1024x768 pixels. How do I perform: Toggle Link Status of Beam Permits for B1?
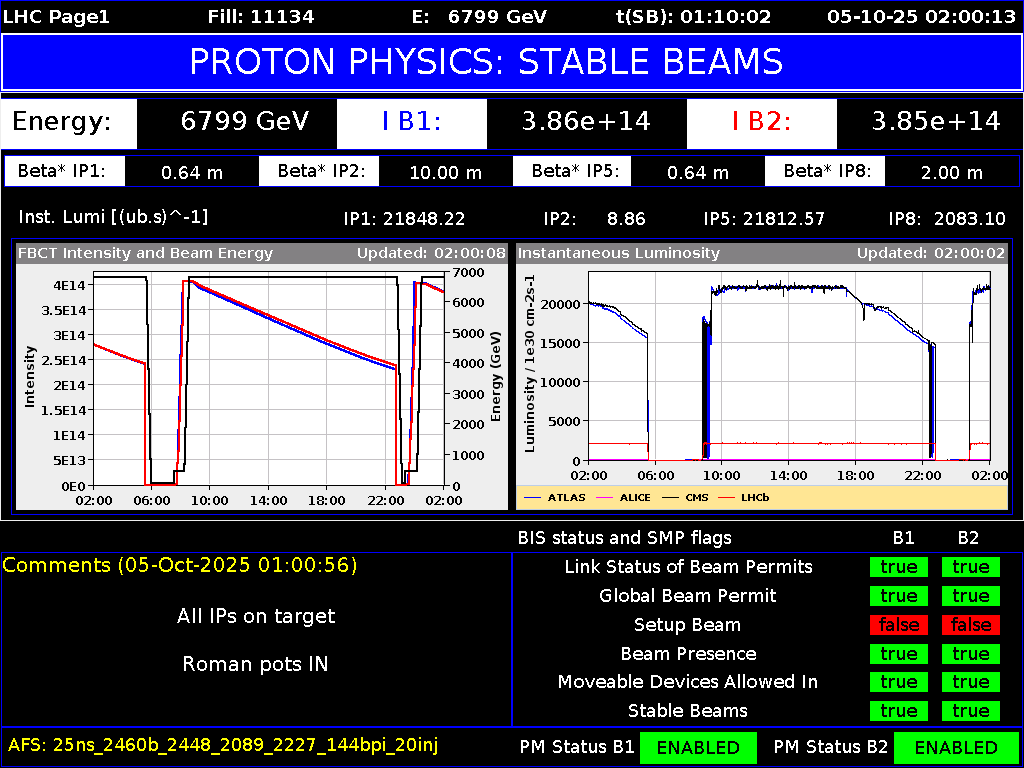click(898, 567)
